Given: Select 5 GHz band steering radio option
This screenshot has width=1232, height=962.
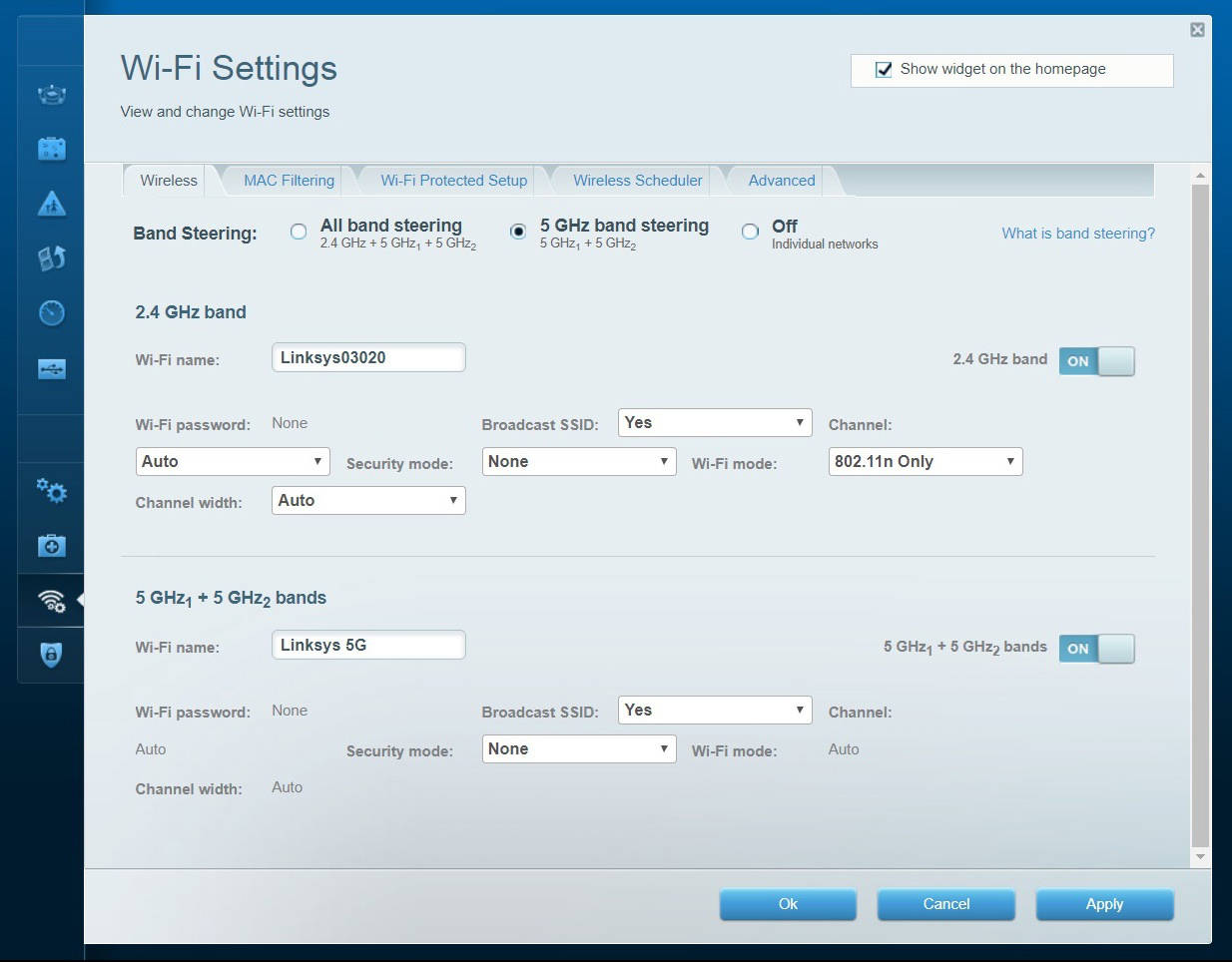Looking at the screenshot, I should (518, 232).
